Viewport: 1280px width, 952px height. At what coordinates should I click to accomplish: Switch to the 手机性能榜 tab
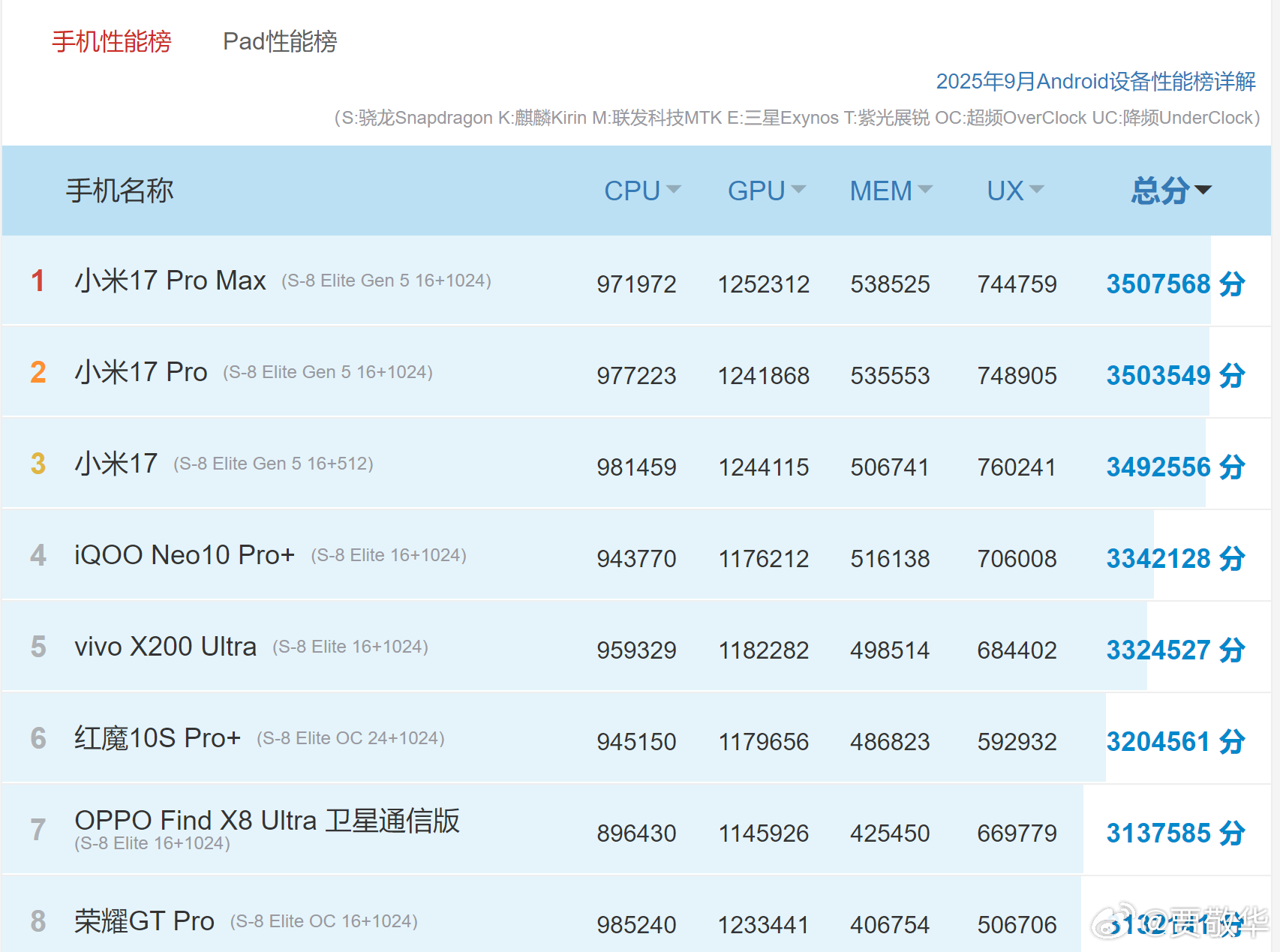112,41
